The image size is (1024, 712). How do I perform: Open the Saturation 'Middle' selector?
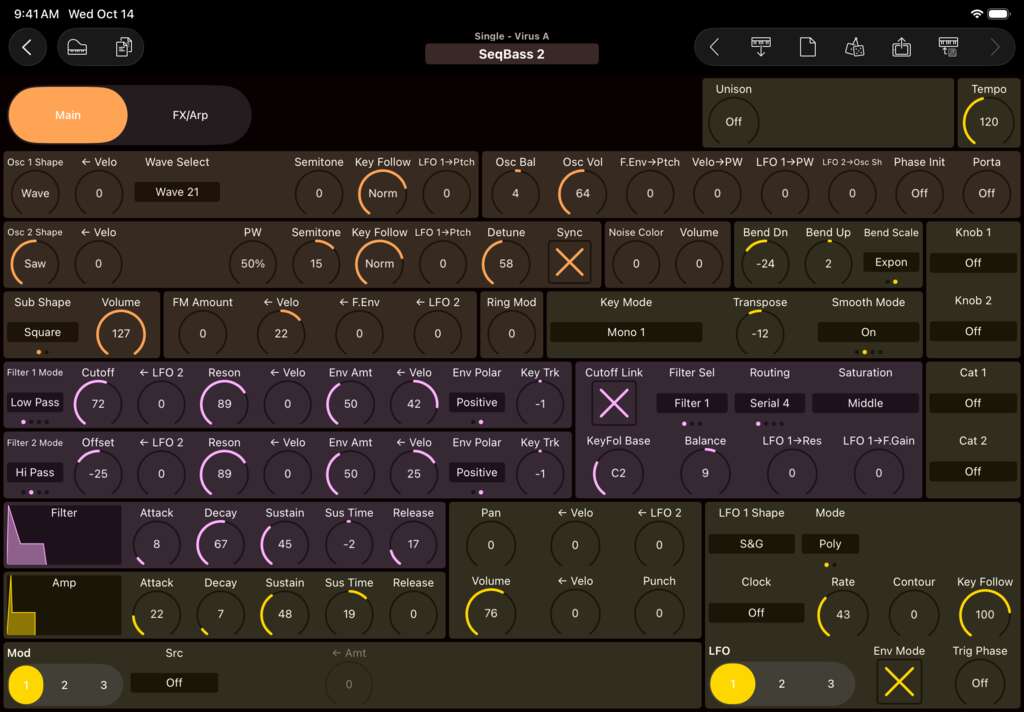coord(865,403)
